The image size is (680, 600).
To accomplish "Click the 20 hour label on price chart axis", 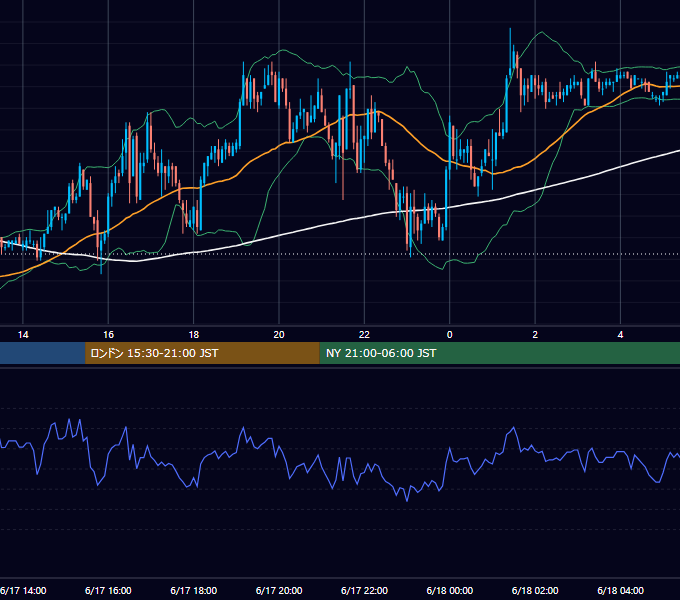I will tap(279, 335).
